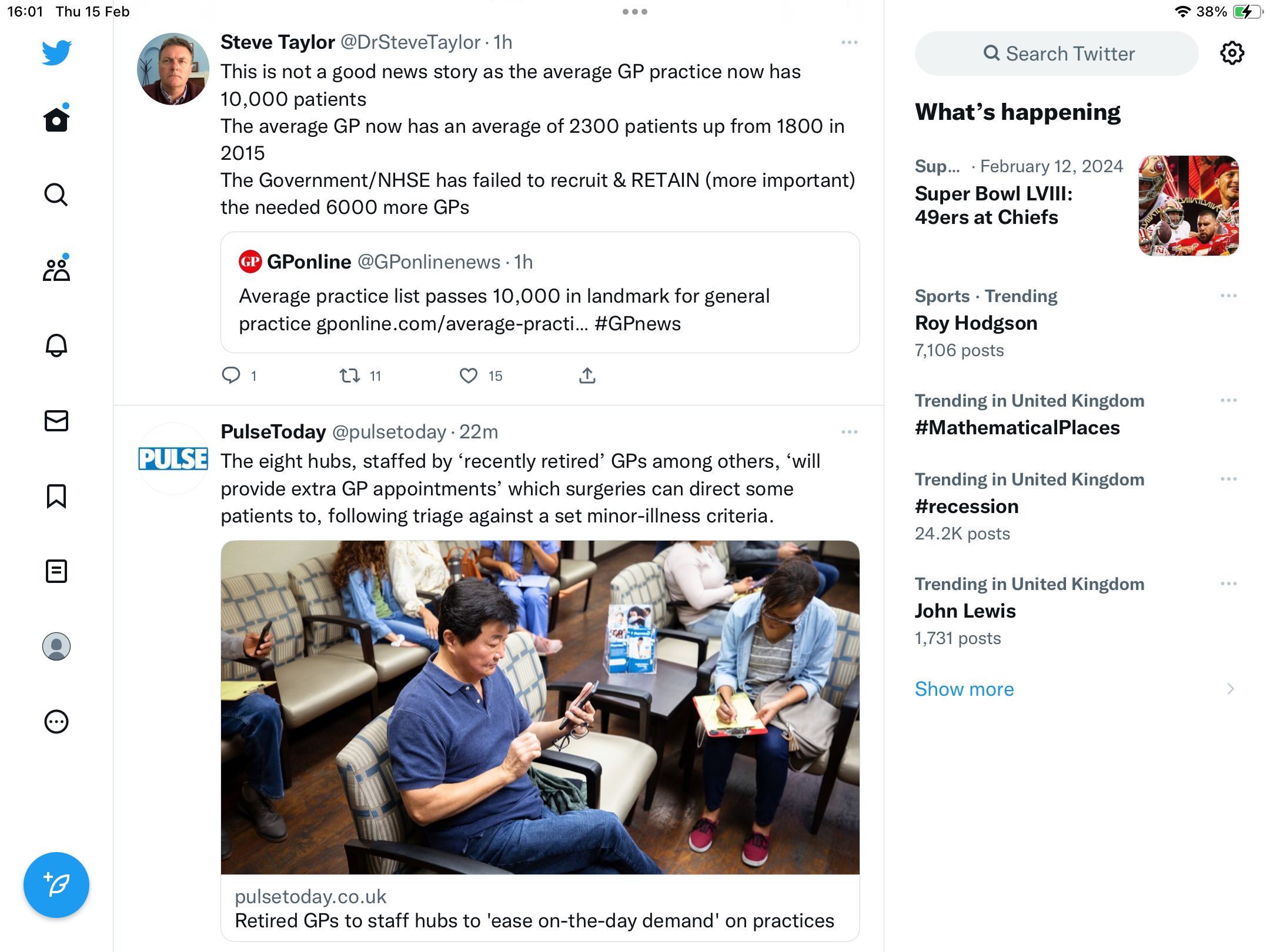Open Messages envelope icon
Viewport: 1270px width, 952px height.
coord(56,421)
